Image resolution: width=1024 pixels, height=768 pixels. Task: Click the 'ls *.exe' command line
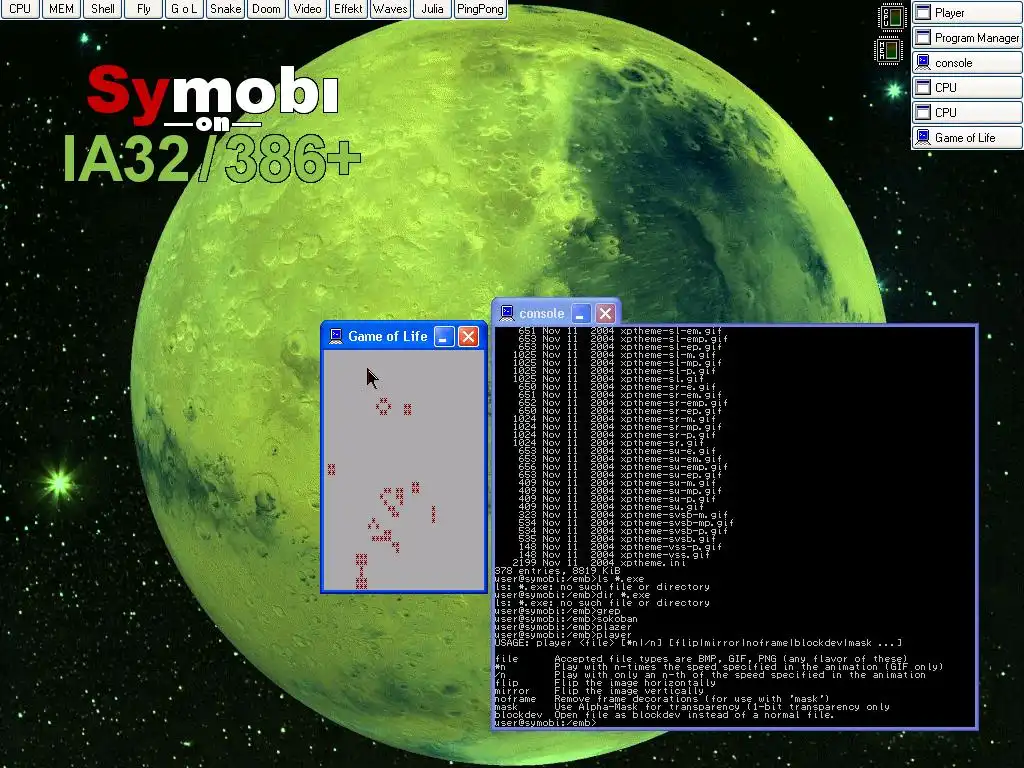(x=569, y=579)
